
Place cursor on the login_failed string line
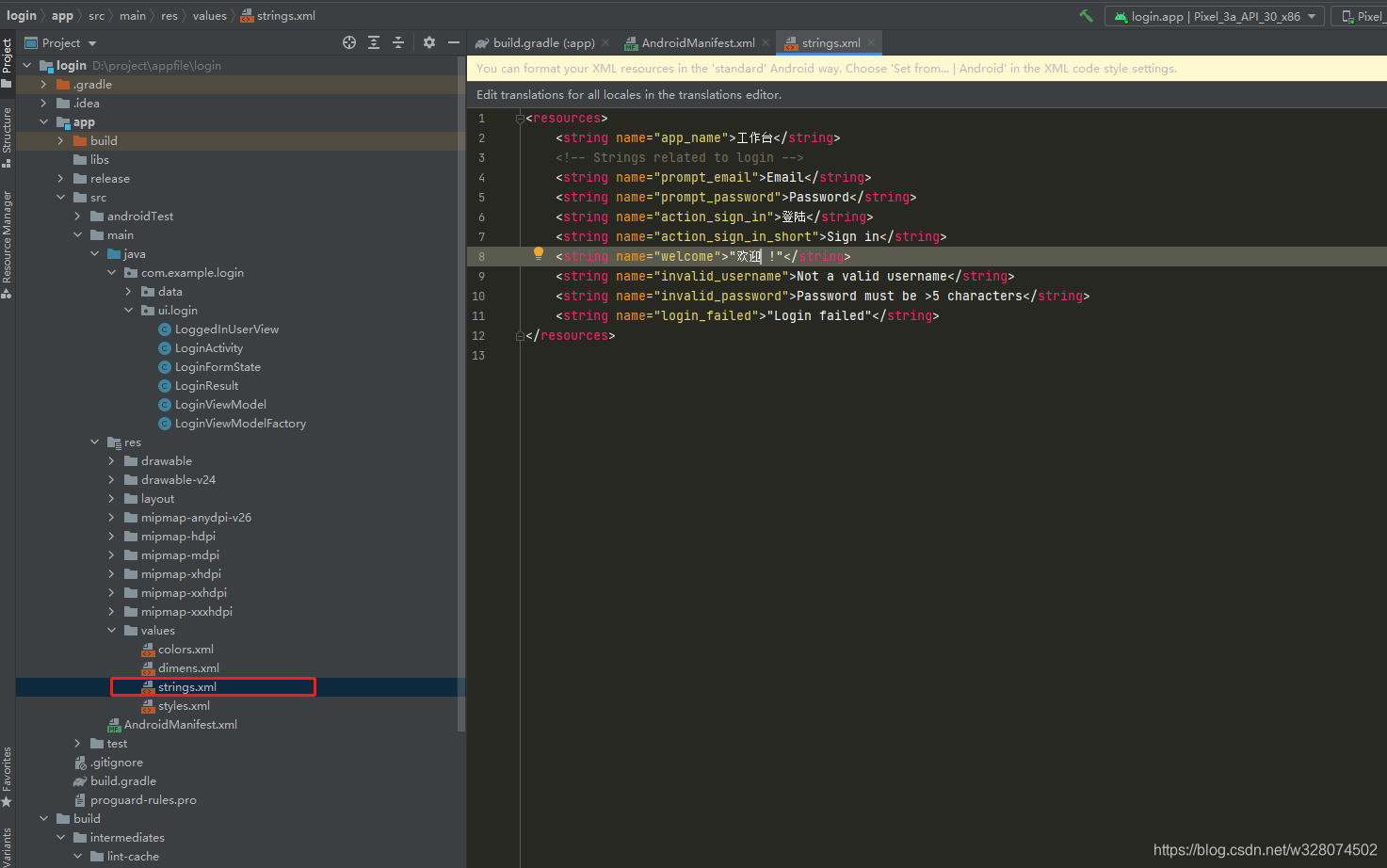click(747, 316)
